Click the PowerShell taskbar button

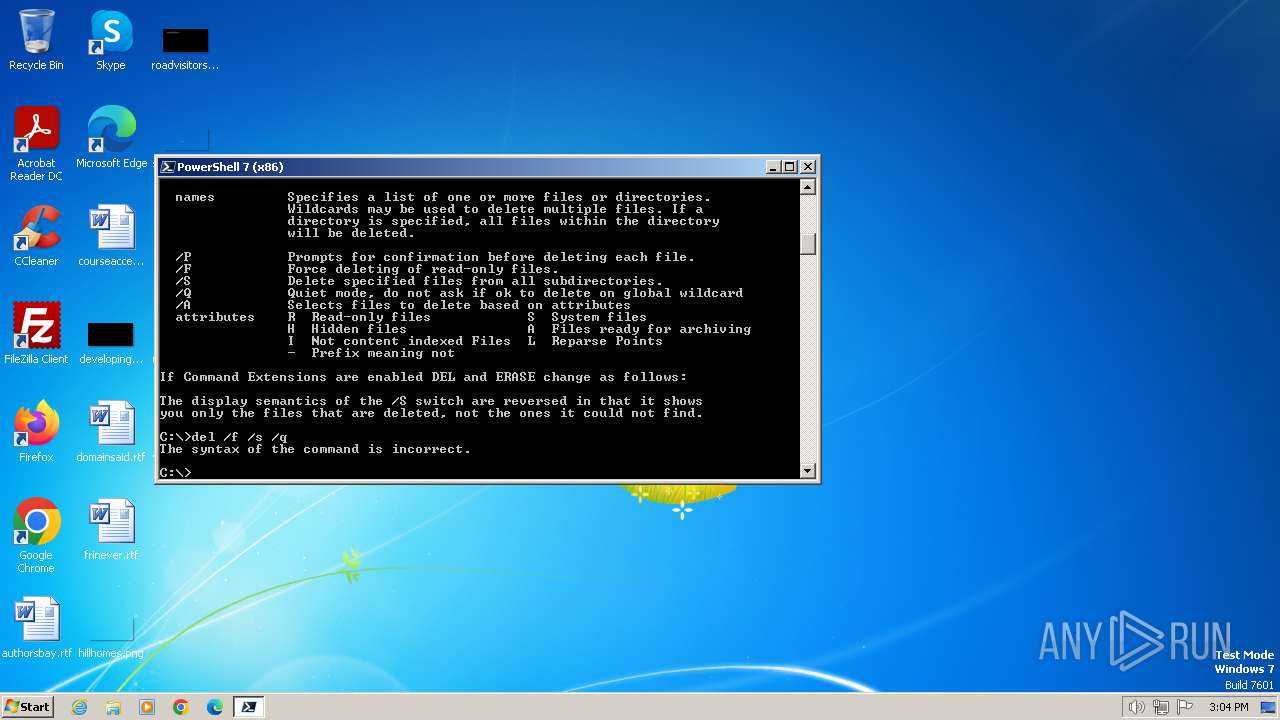coord(249,707)
